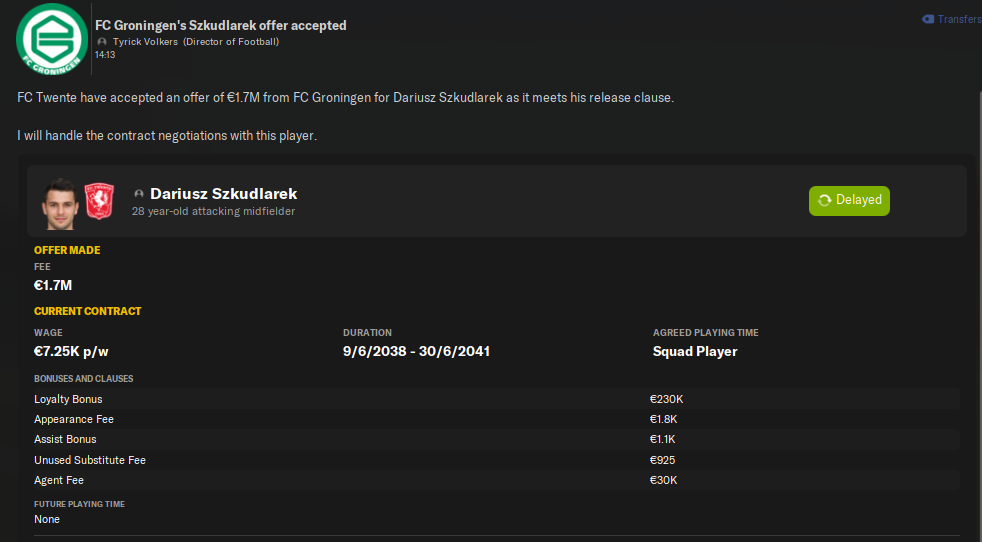This screenshot has width=982, height=542.
Task: Select the Loyalty Bonus clause row
Action: pos(496,399)
